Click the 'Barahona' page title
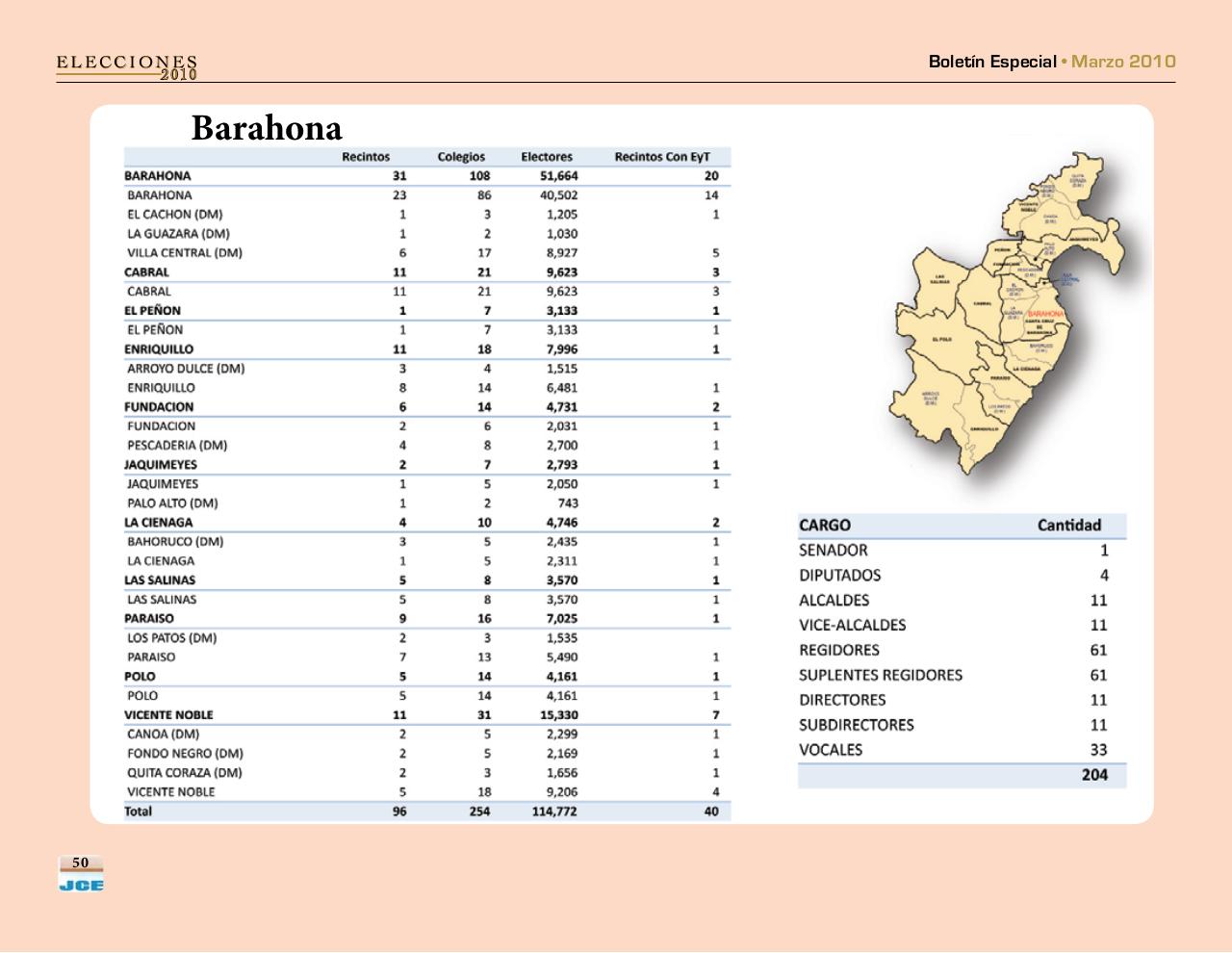The width and height of the screenshot is (1232, 953). pos(267,128)
